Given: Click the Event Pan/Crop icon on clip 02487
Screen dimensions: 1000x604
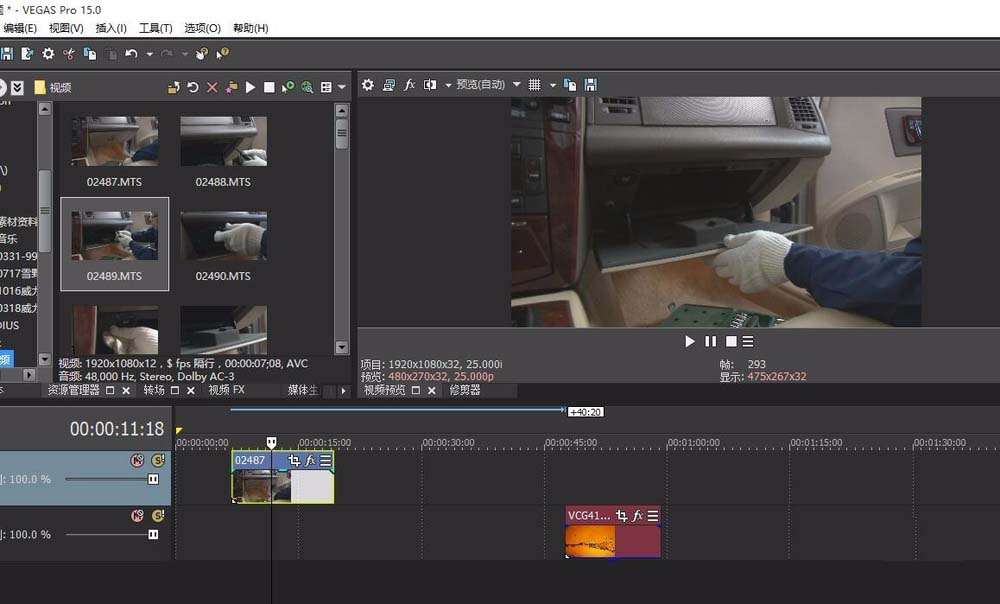Looking at the screenshot, I should coord(294,461).
